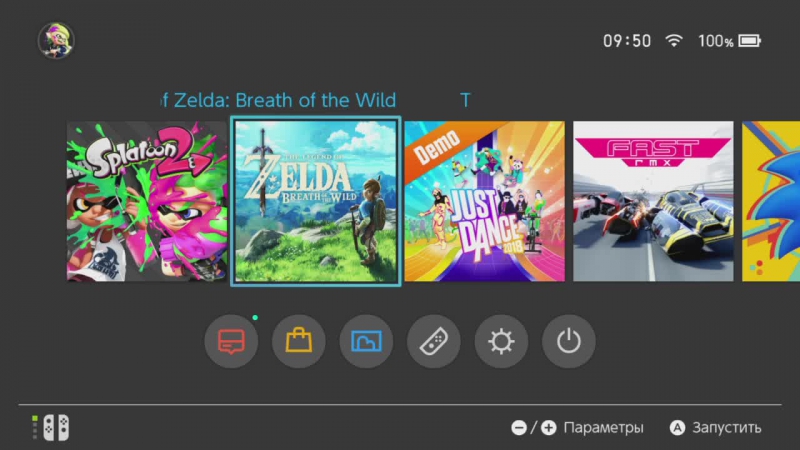The height and width of the screenshot is (450, 800).
Task: Open the News icon
Action: (231, 341)
